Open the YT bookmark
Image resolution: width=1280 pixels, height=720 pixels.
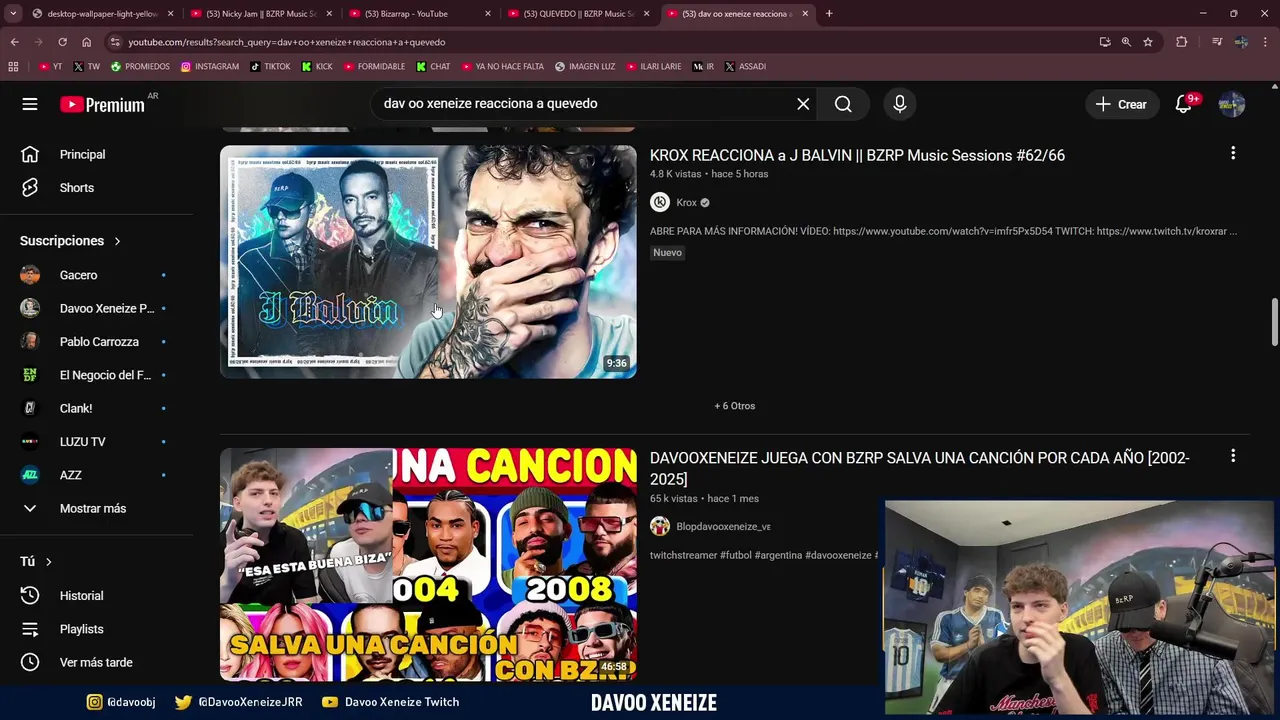(x=50, y=67)
